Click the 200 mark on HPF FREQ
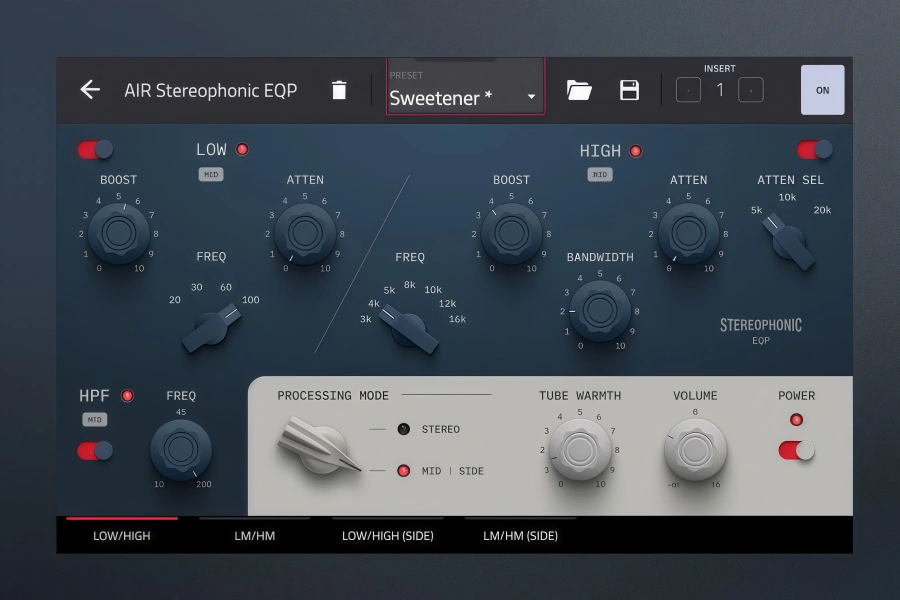900x600 pixels. click(203, 484)
